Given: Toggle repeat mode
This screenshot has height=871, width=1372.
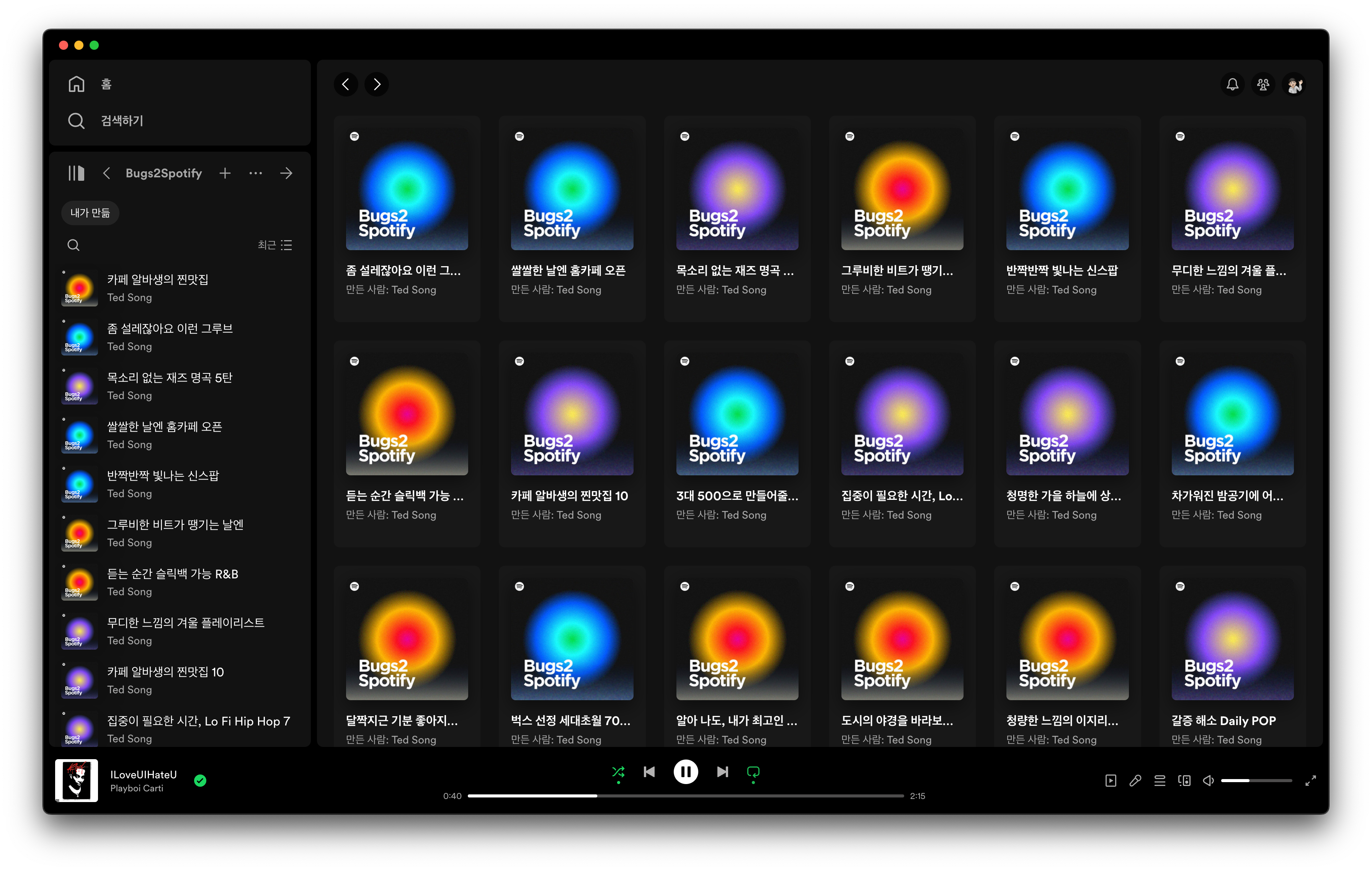Looking at the screenshot, I should pos(753,772).
